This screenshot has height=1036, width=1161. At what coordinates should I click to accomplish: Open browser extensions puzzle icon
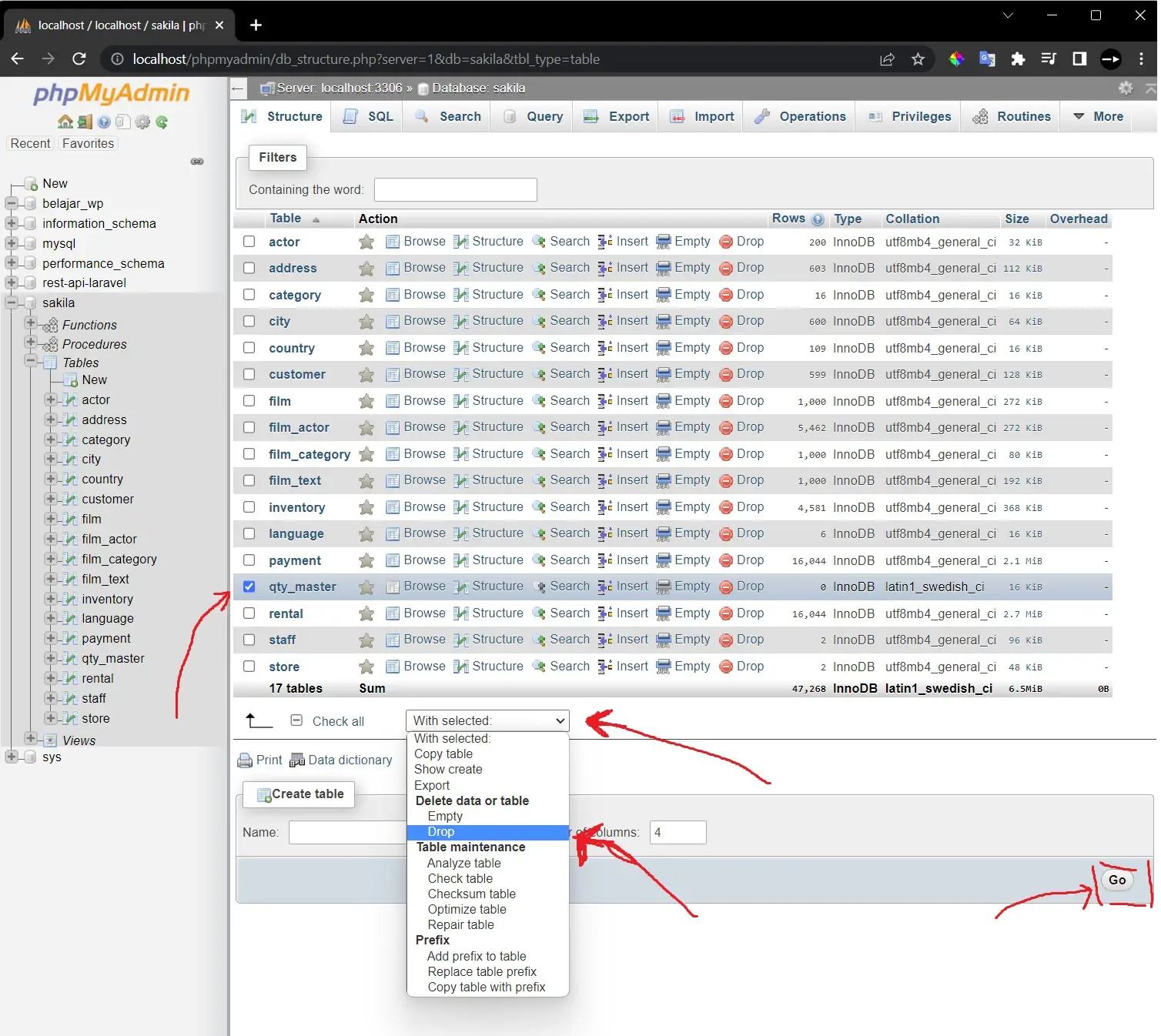pos(1018,59)
